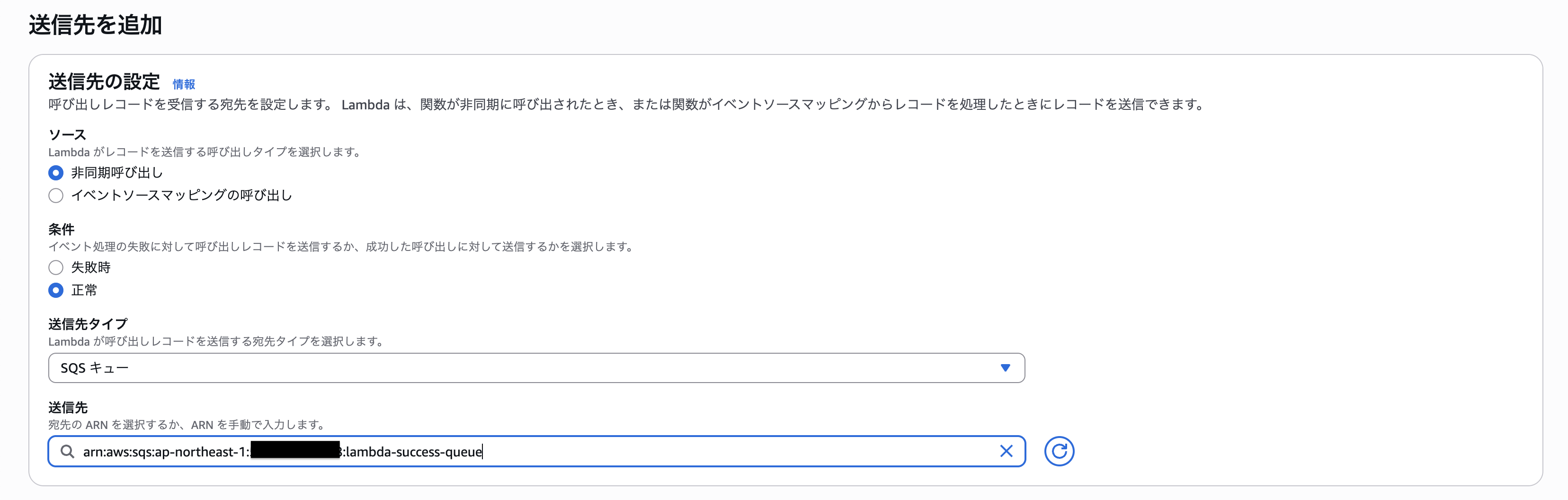Click the magnifier icon in the ARN field
Image resolution: width=1568 pixels, height=500 pixels.
pos(68,452)
